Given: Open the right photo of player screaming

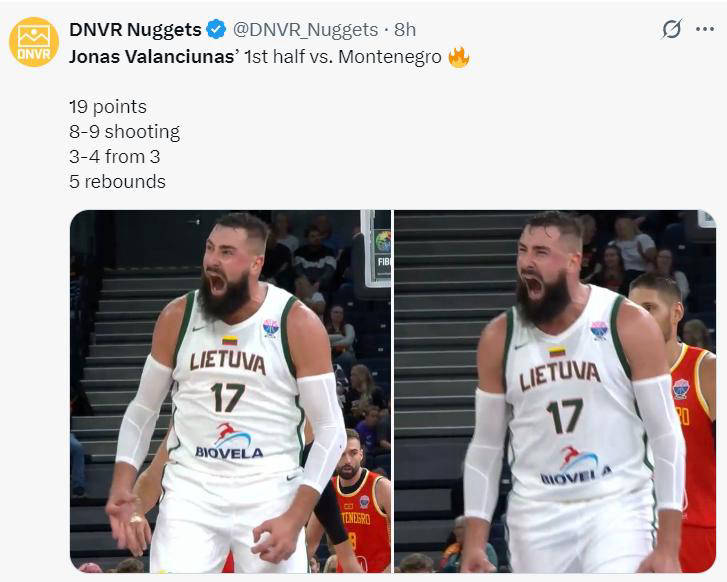Looking at the screenshot, I should [555, 391].
